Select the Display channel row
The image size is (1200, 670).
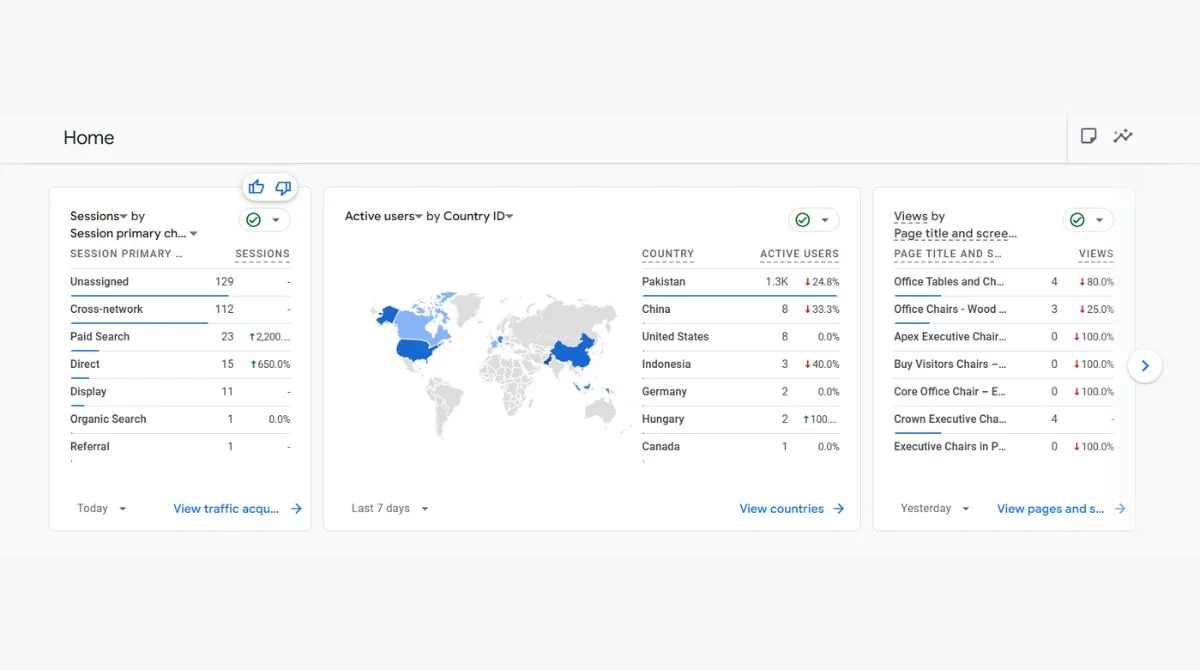click(180, 392)
